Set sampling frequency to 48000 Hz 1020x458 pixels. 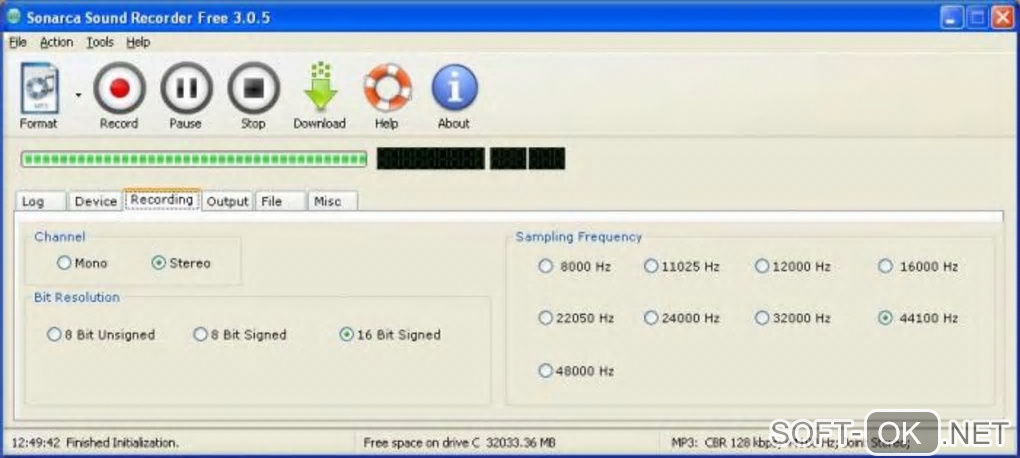point(576,371)
